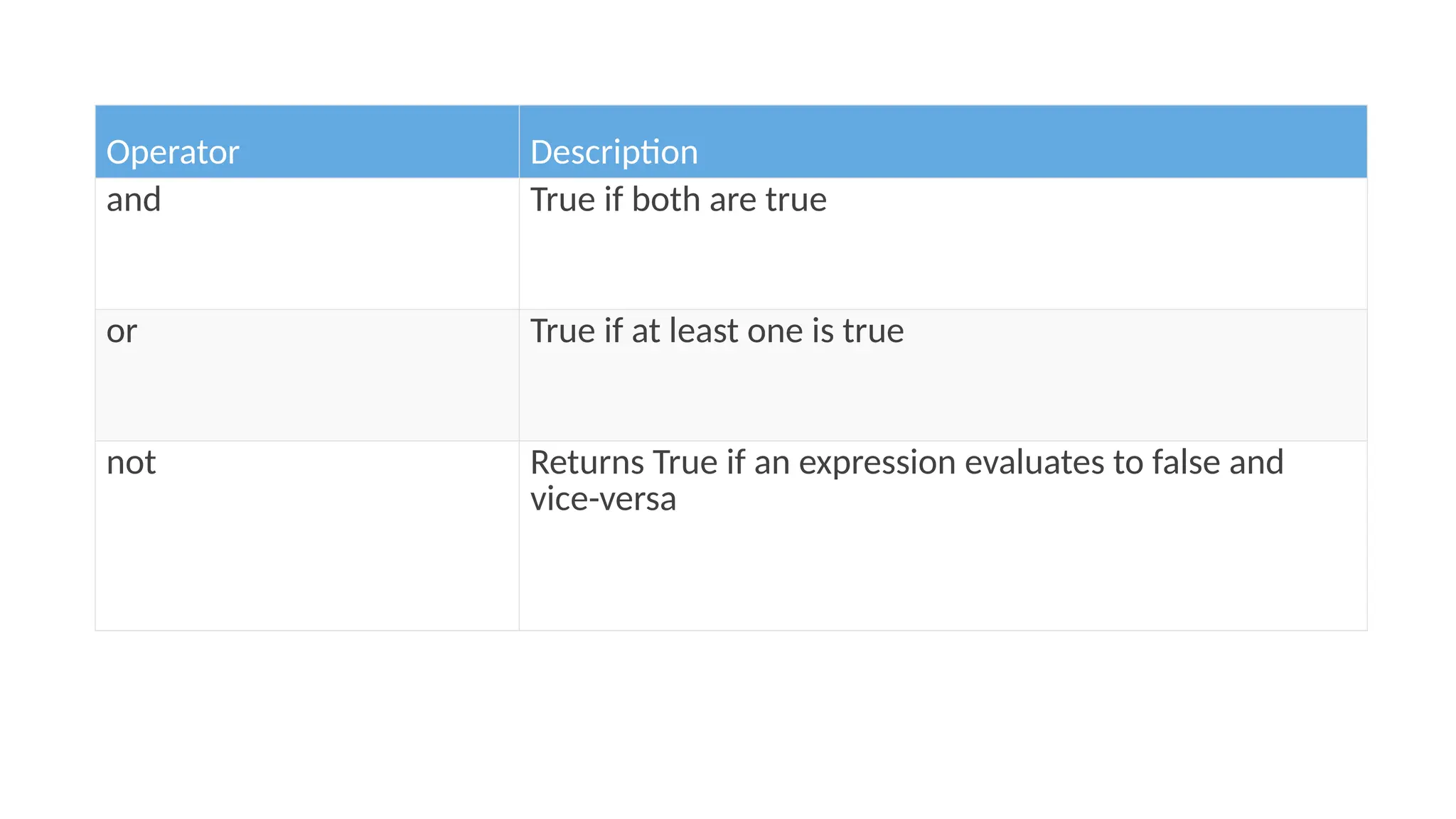Select the 'or' operator cell
This screenshot has height=819, width=1456.
point(122,331)
